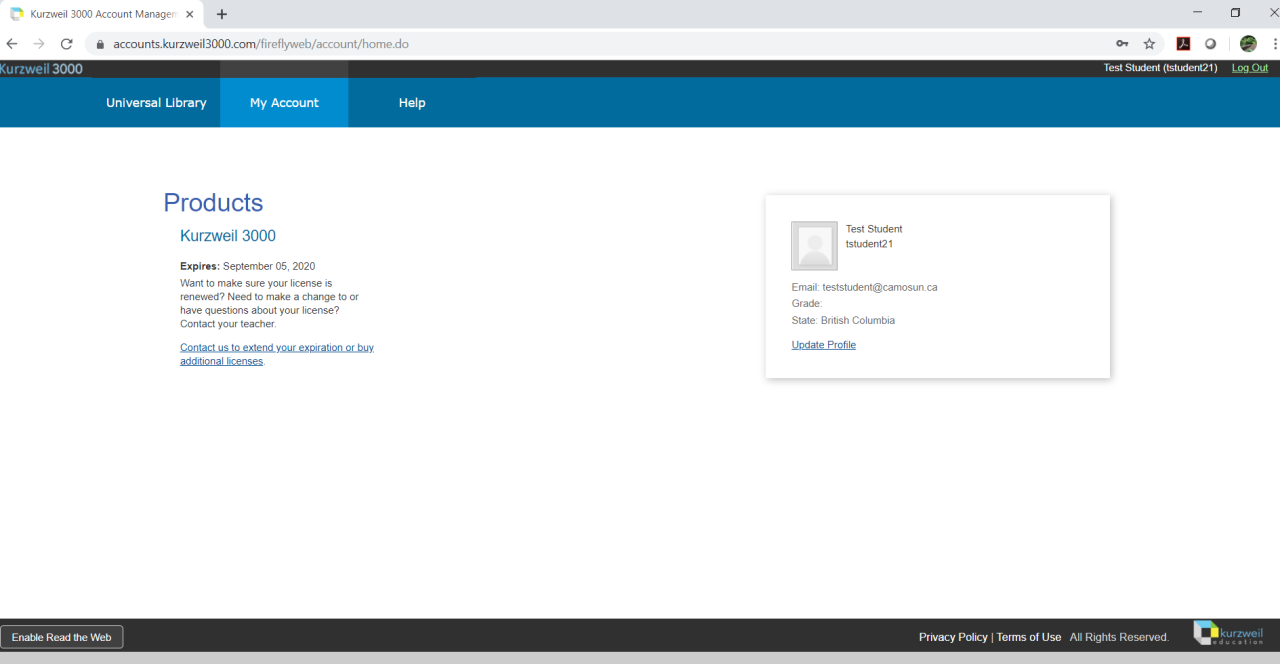
Task: Click the All Rights Reserved footer text
Action: tap(1119, 637)
